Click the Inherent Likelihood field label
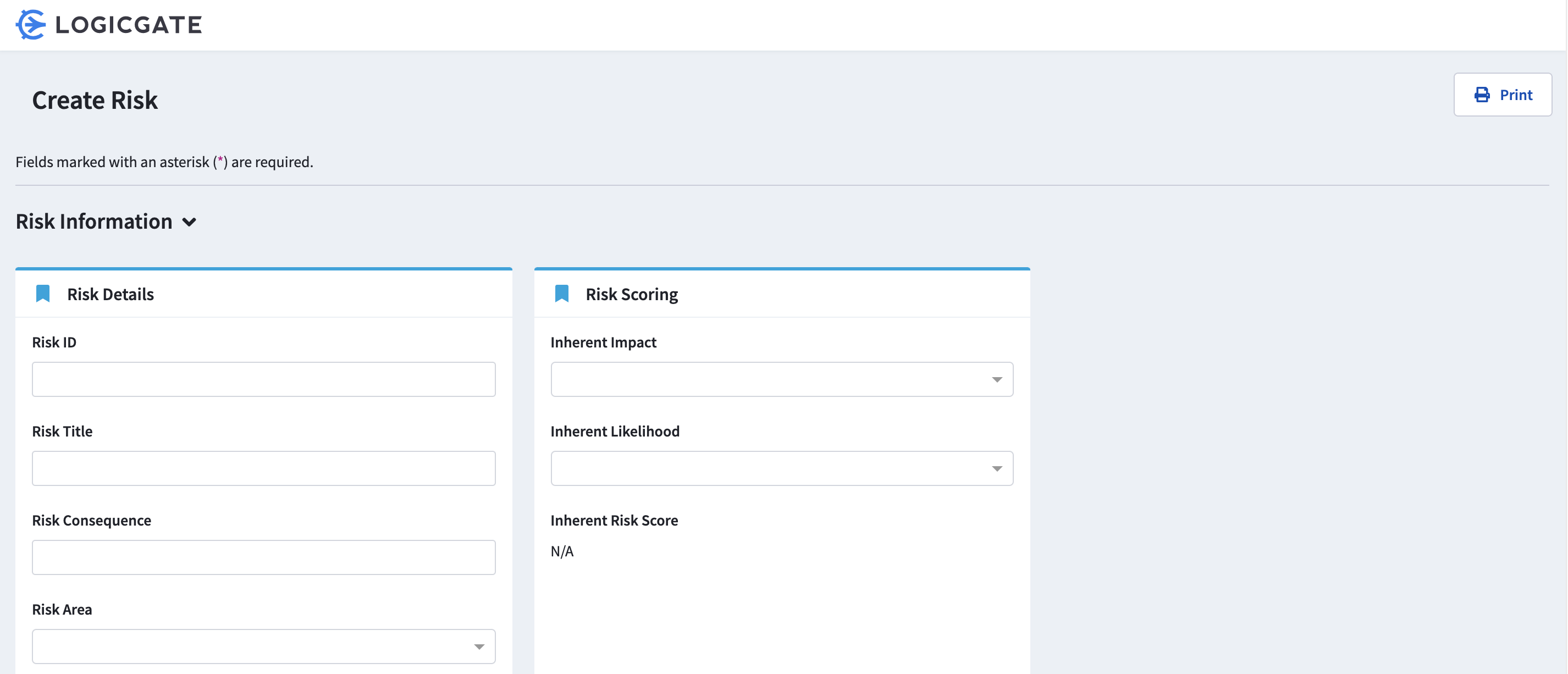The image size is (1568, 674). point(615,432)
